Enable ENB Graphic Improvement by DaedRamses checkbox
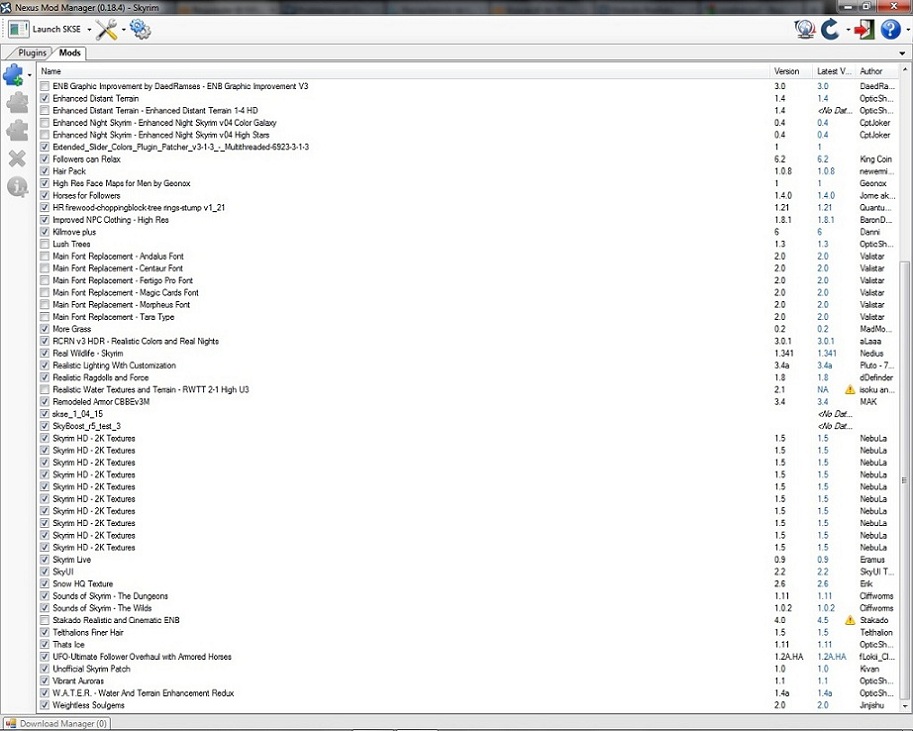This screenshot has height=731, width=913. coord(45,86)
